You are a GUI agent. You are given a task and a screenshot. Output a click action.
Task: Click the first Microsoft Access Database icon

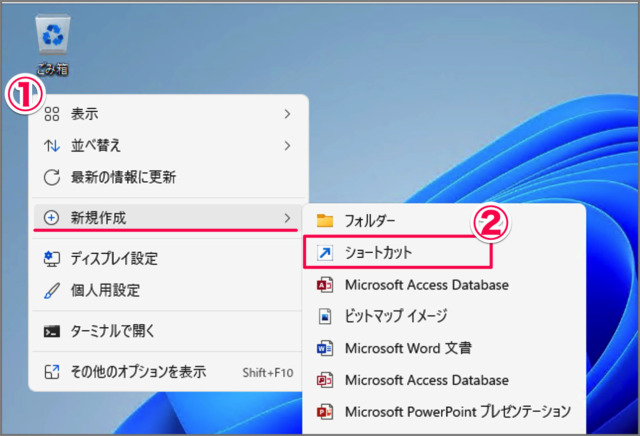pyautogui.click(x=325, y=285)
